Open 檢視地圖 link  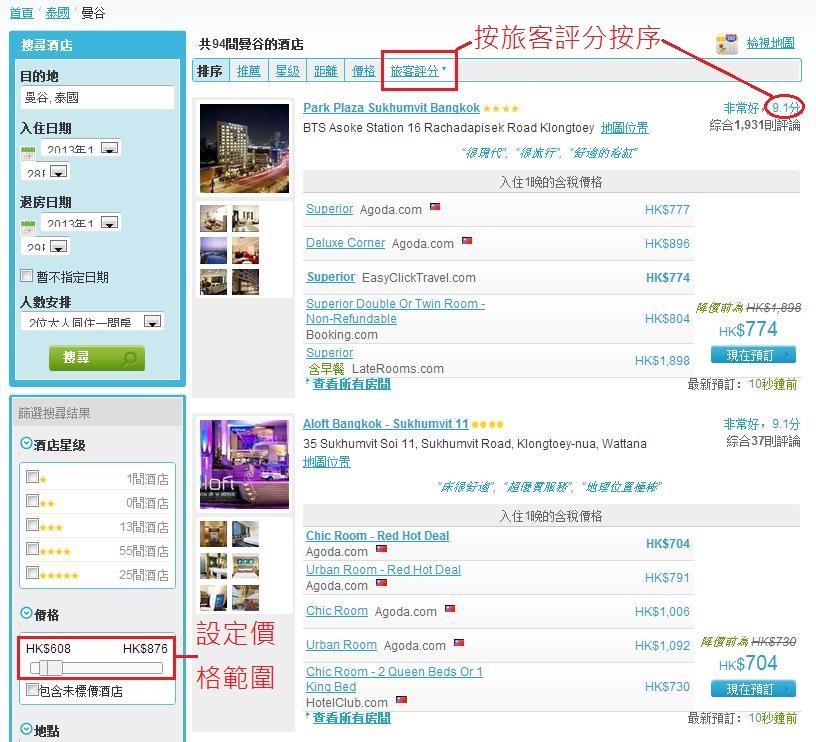pos(771,43)
